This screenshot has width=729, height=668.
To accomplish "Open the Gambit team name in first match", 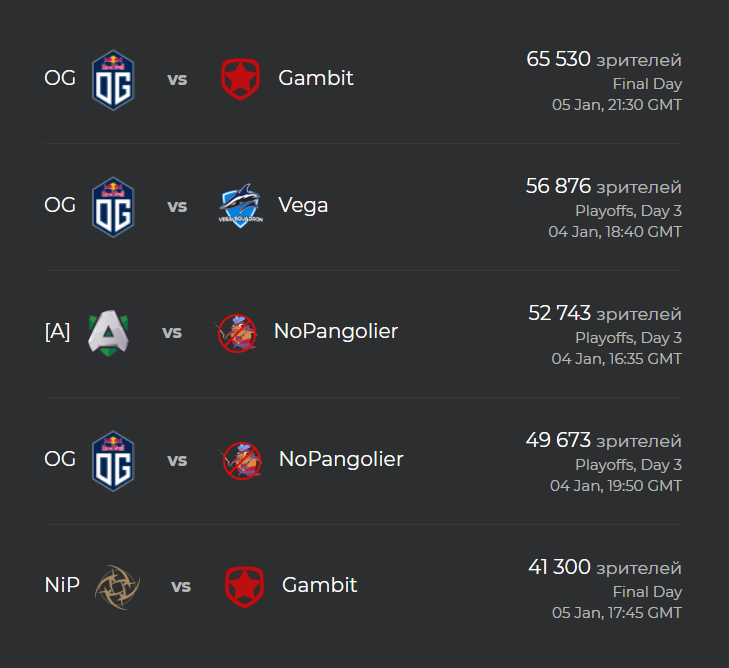I will [x=316, y=78].
